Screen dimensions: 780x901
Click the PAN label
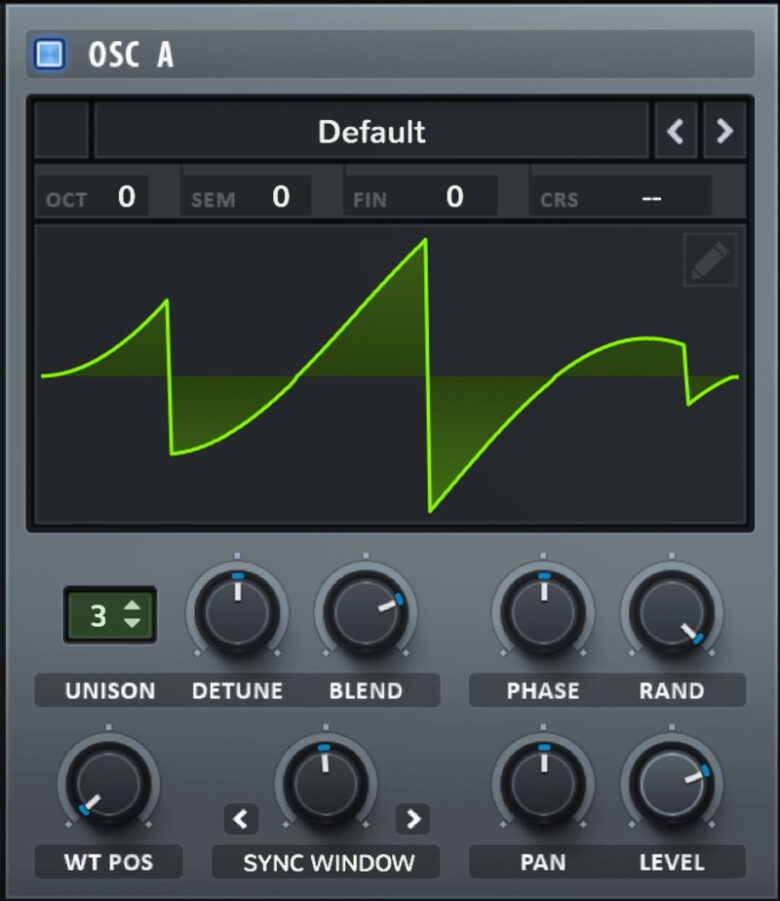tap(543, 862)
